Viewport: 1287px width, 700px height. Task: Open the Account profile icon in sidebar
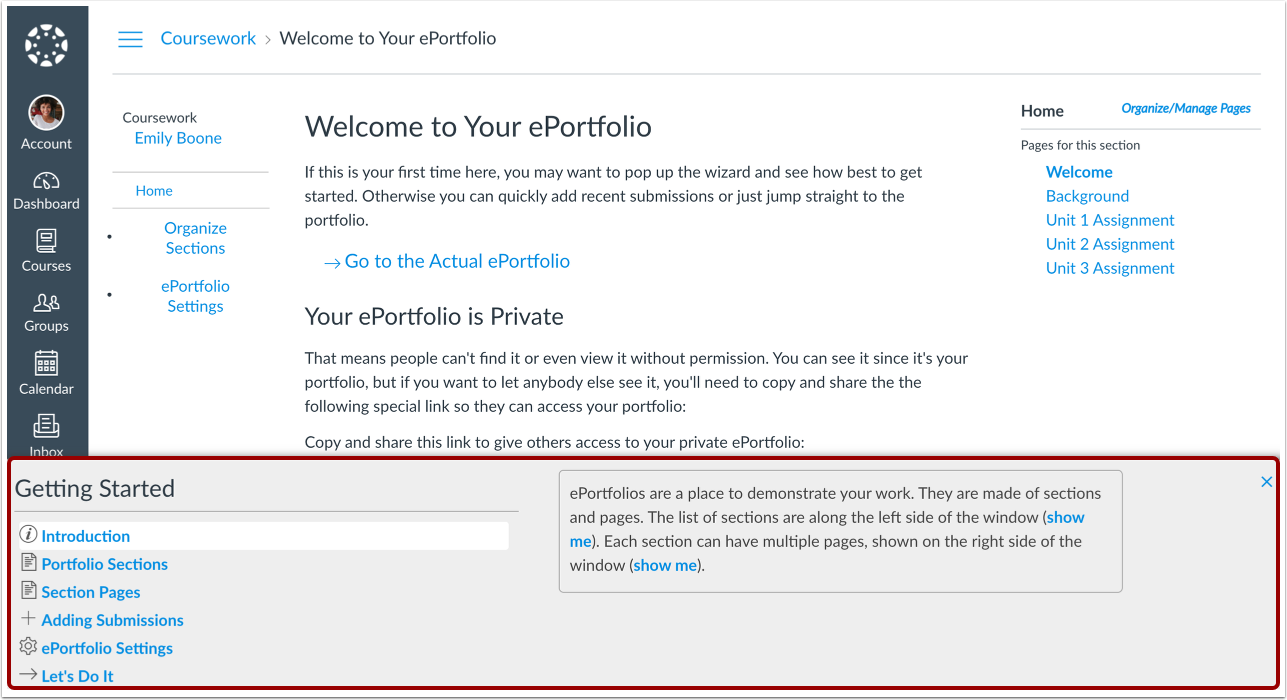(46, 110)
